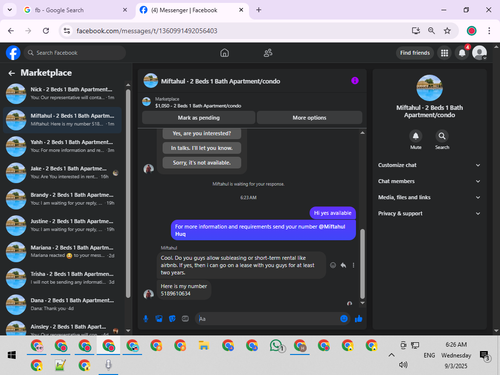Open the notifications bell
The height and width of the screenshot is (375, 500).
click(x=462, y=53)
